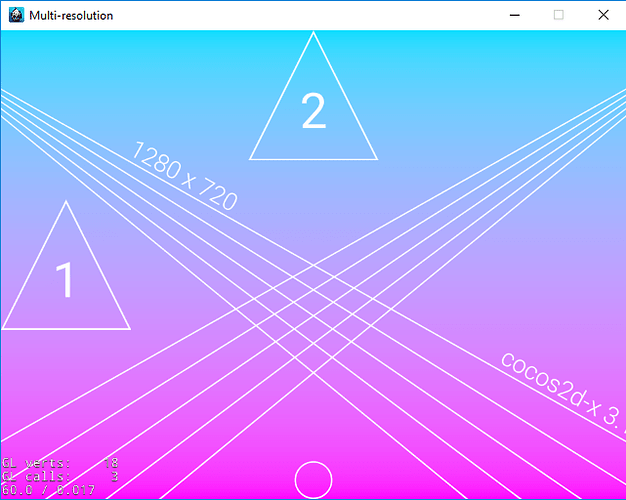Minimize the Multi-resolution window
The width and height of the screenshot is (626, 500).
pyautogui.click(x=515, y=15)
